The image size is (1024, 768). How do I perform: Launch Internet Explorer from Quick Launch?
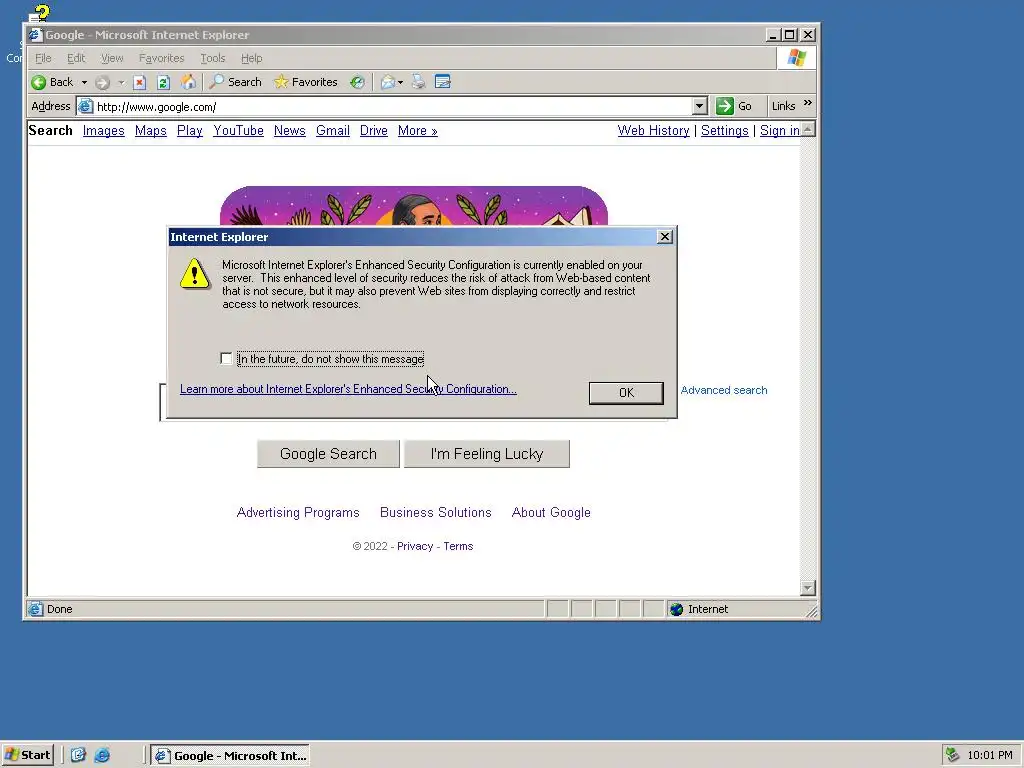tap(102, 756)
